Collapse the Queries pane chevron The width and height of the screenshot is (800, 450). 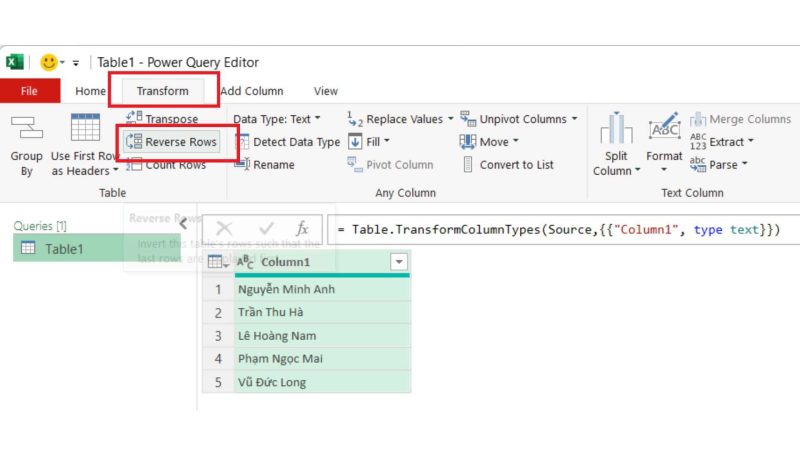(183, 224)
